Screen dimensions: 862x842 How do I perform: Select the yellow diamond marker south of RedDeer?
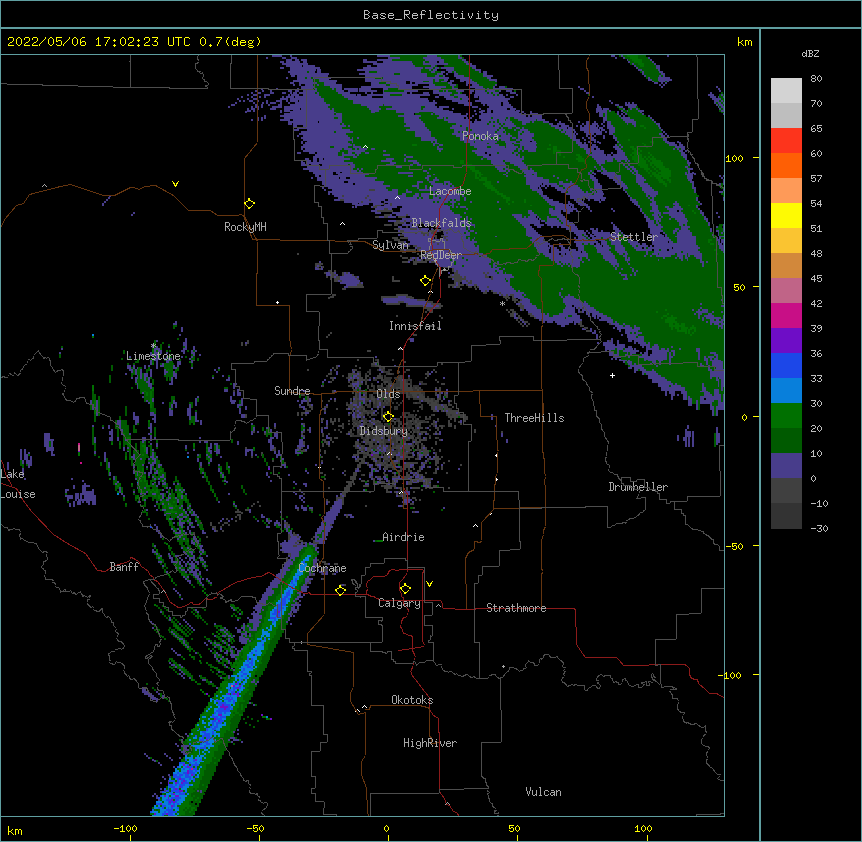click(426, 281)
